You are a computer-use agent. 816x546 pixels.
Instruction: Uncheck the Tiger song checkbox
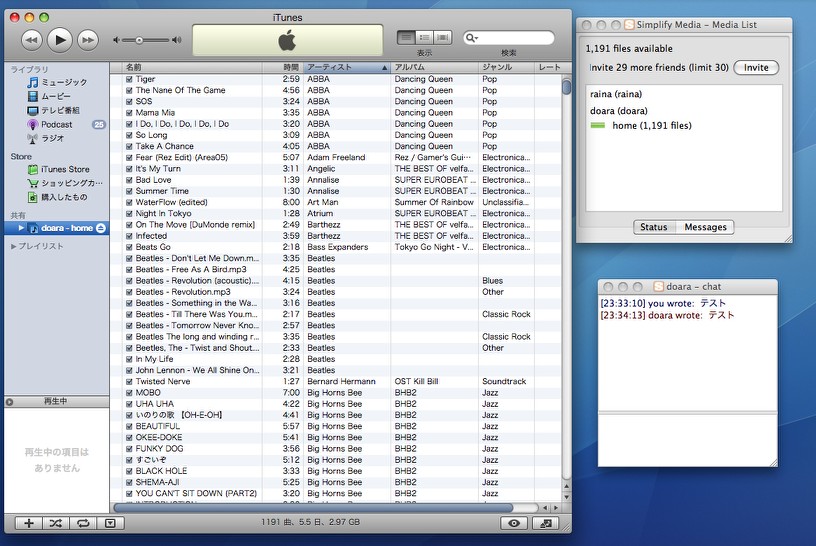coord(129,79)
